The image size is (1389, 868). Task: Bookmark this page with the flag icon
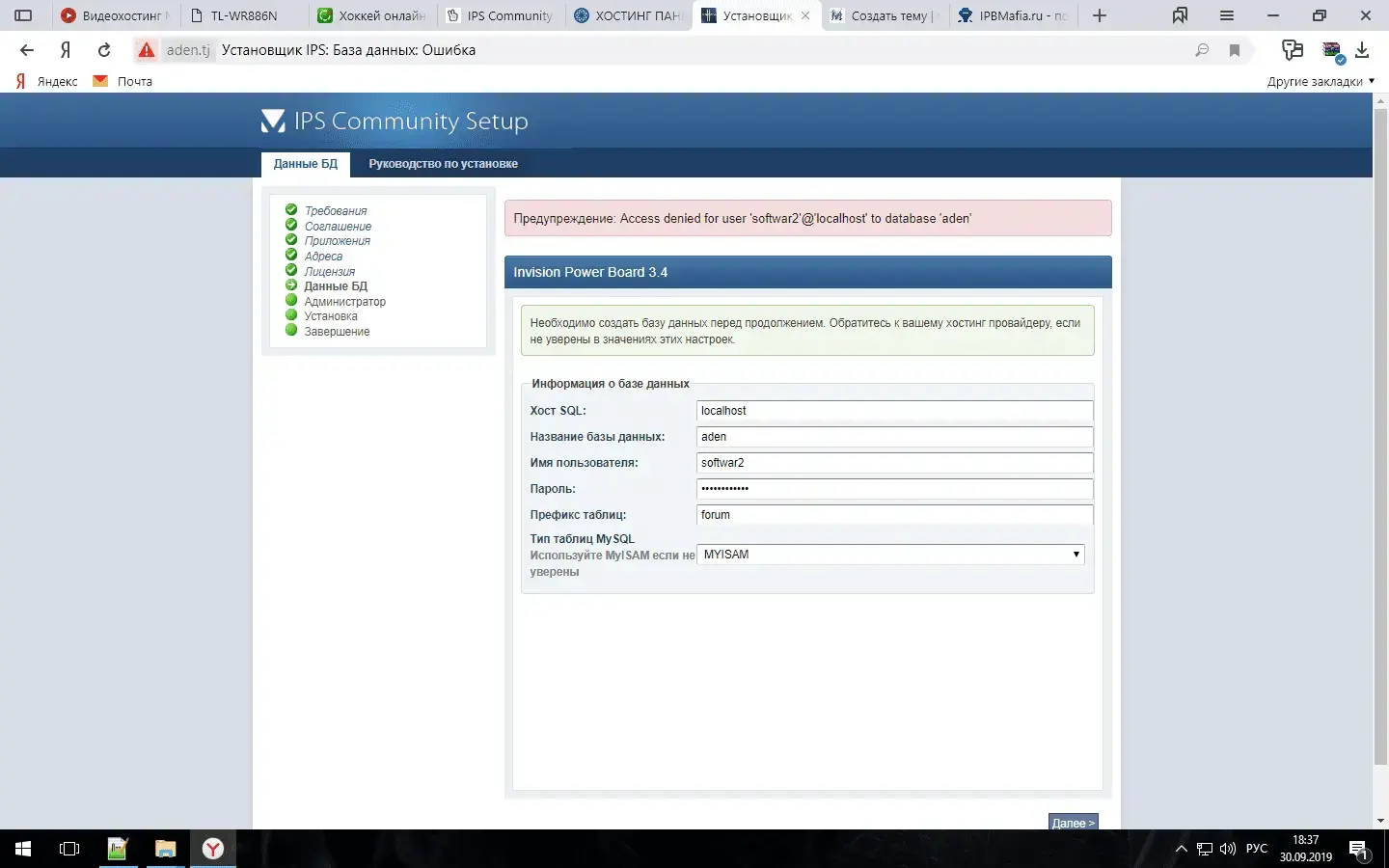click(x=1235, y=50)
